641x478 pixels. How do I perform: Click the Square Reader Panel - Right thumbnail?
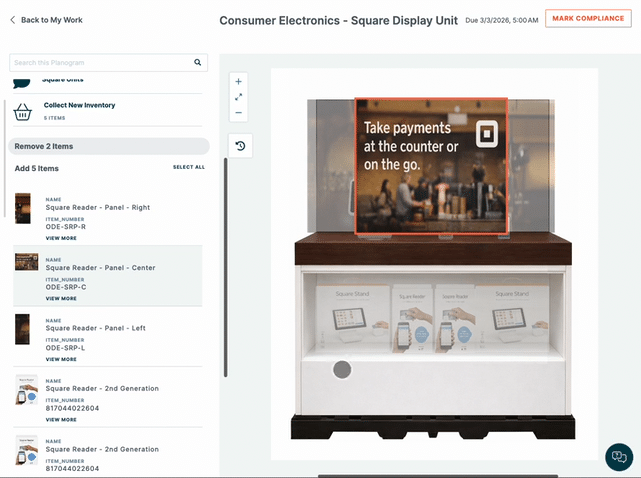[x=23, y=208]
